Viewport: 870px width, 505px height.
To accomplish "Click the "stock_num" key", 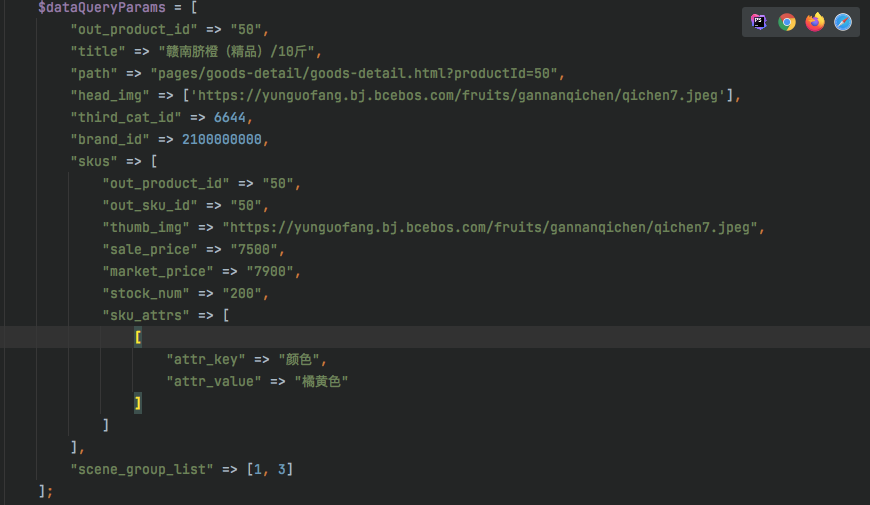I will point(146,294).
